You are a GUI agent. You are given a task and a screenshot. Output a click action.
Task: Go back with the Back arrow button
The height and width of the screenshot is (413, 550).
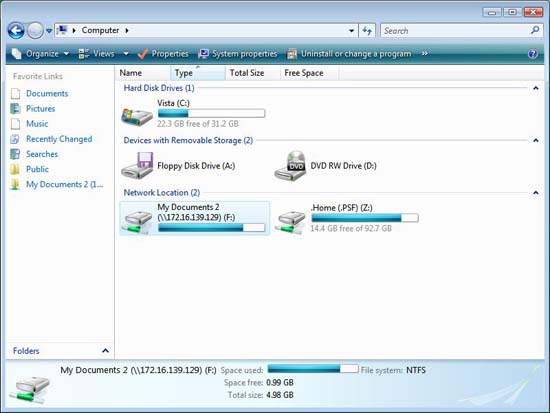click(x=16, y=31)
